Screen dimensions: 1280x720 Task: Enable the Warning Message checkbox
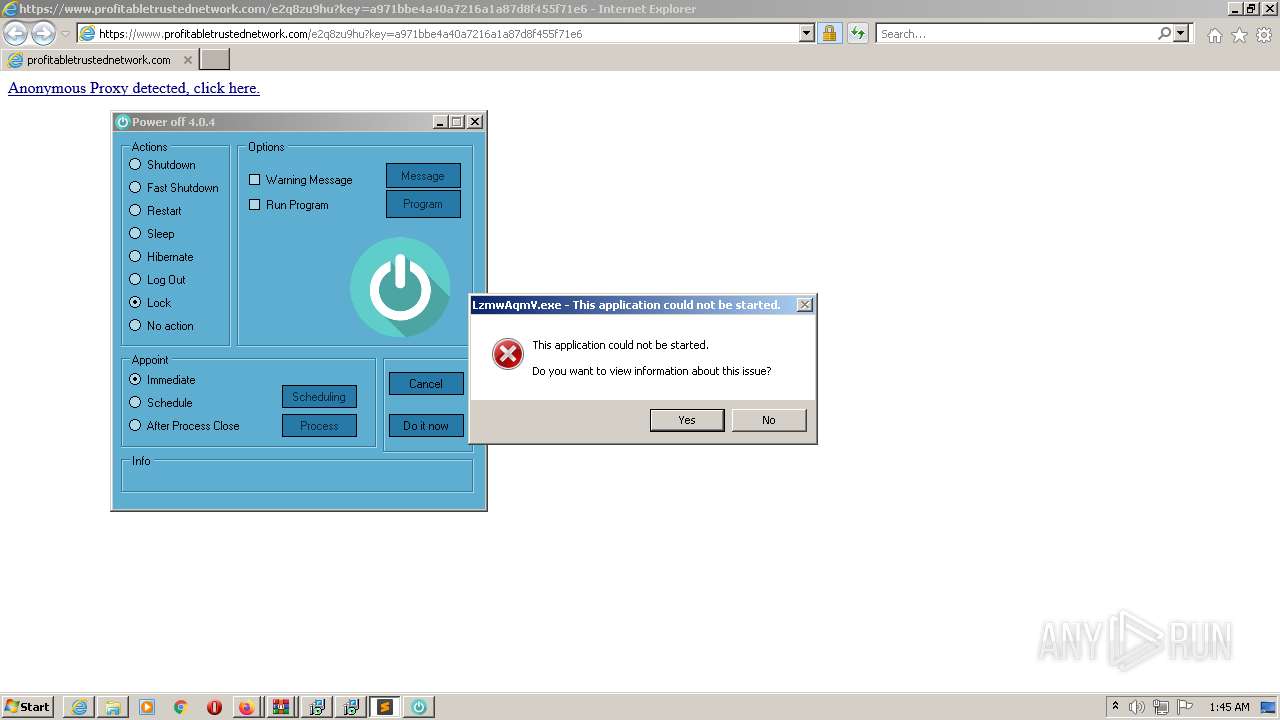coord(254,180)
